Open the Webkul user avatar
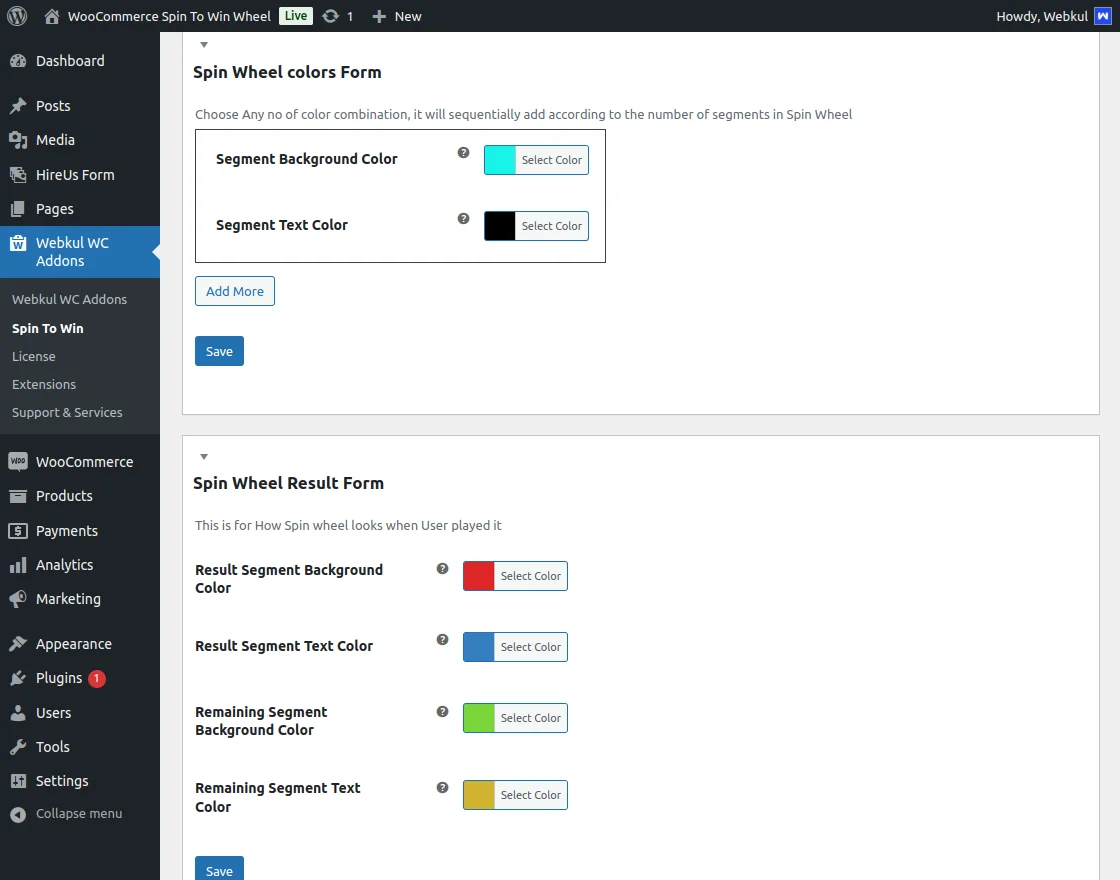The width and height of the screenshot is (1120, 880). (1103, 16)
